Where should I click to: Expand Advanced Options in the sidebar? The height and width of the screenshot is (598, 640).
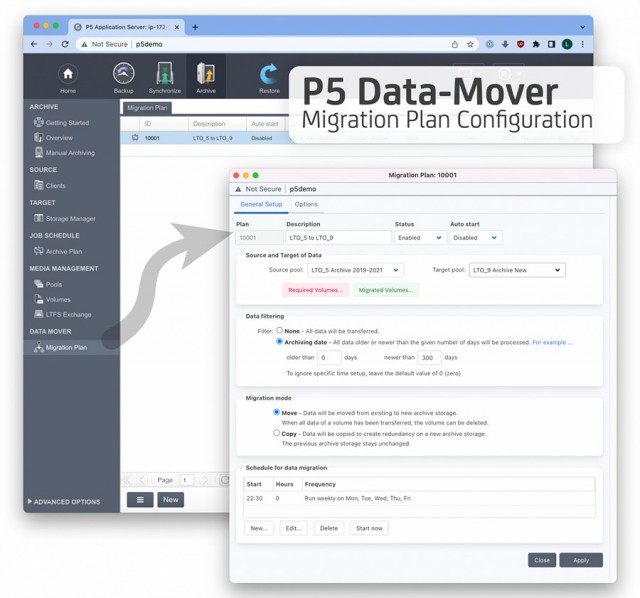point(64,502)
